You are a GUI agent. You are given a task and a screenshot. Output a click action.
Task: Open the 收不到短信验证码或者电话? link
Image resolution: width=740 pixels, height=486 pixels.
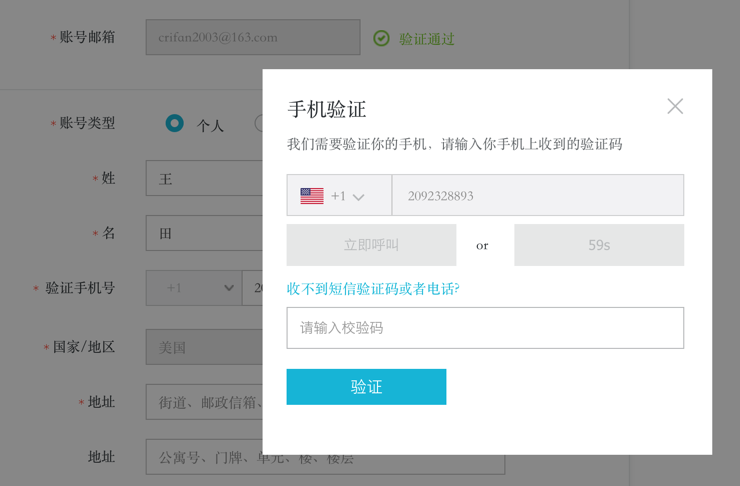tap(373, 289)
